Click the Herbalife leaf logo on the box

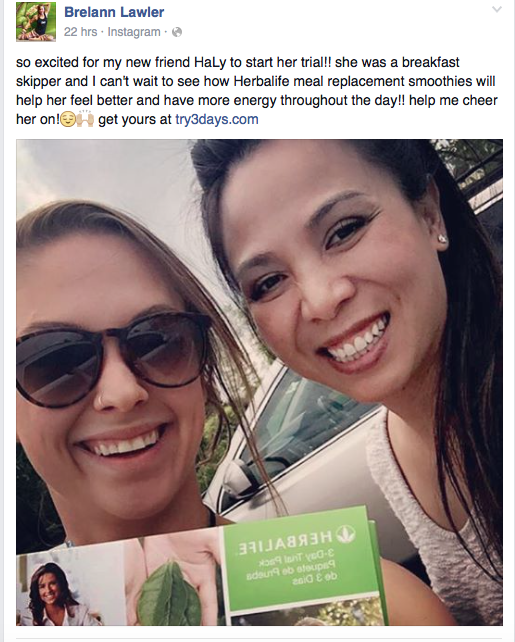pos(346,534)
